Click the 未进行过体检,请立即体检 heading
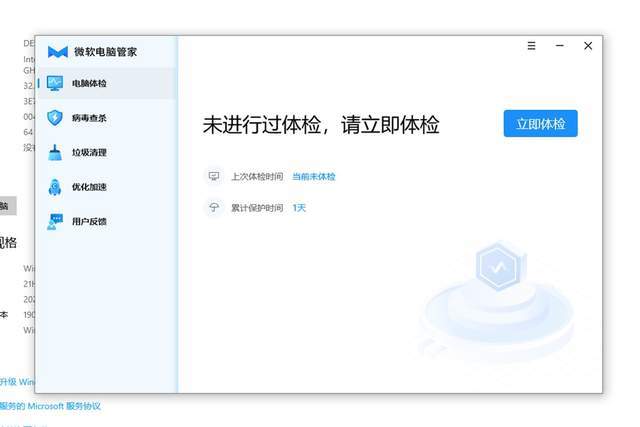640x427 pixels. click(x=321, y=125)
